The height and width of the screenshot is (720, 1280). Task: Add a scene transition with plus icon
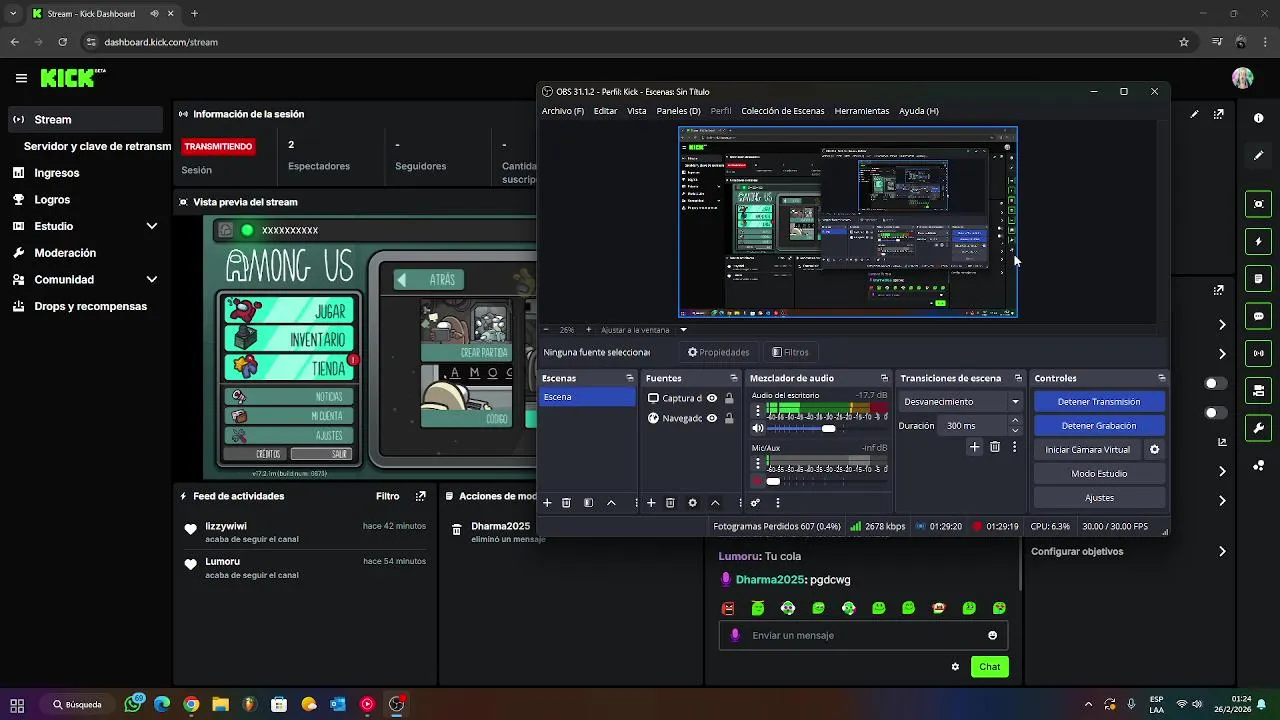[x=975, y=447]
